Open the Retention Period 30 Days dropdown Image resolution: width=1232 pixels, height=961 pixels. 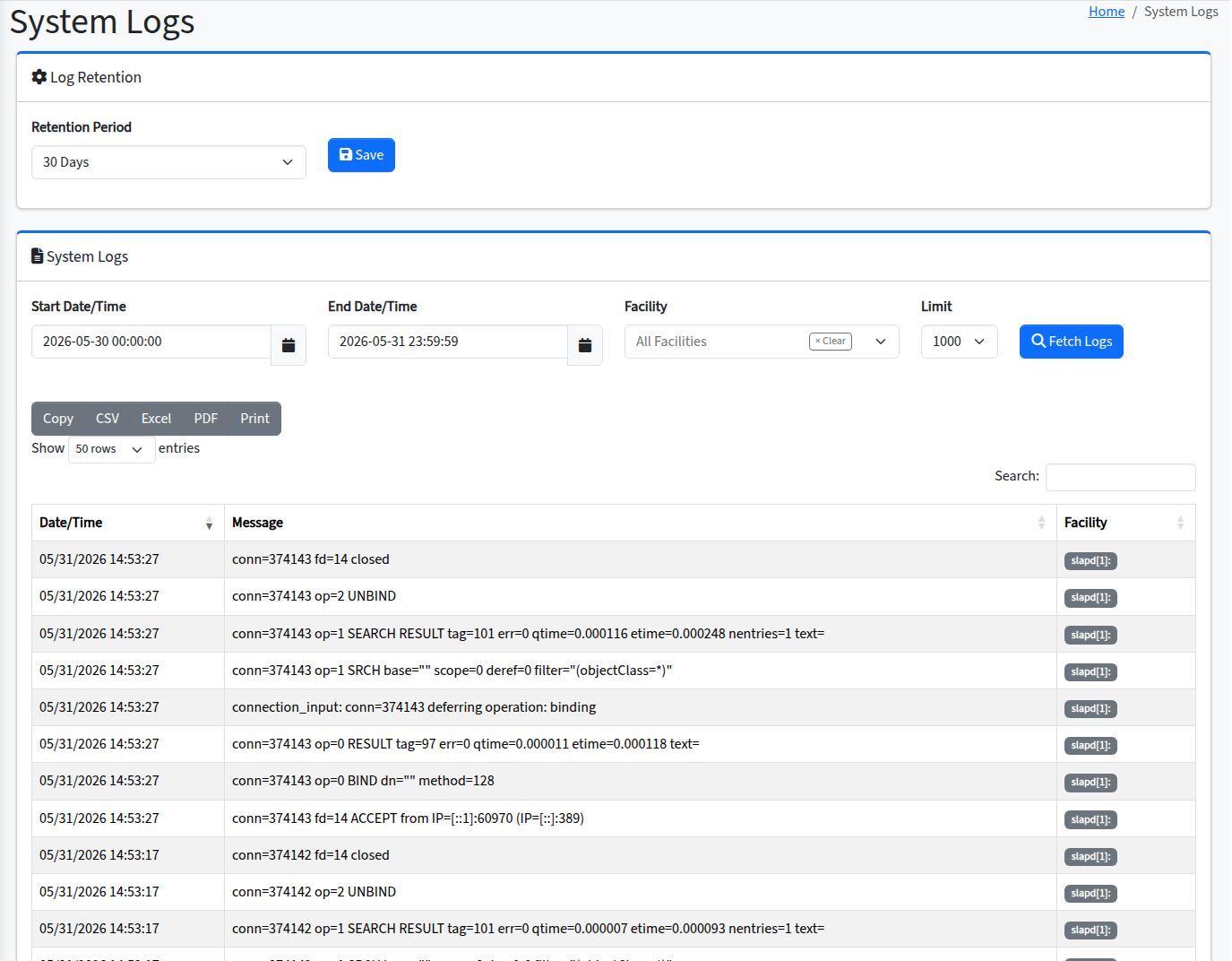click(168, 162)
